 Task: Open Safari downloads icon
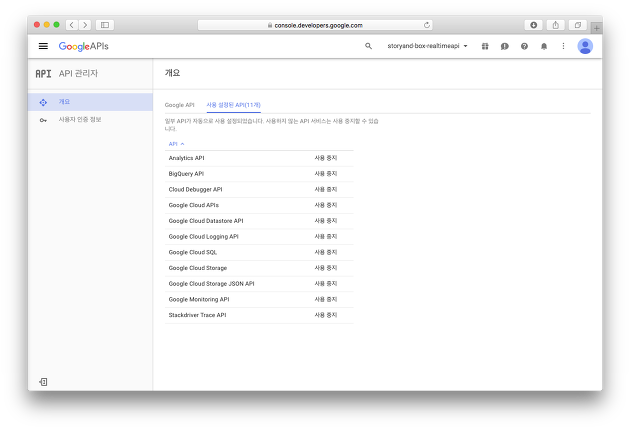pyautogui.click(x=534, y=25)
